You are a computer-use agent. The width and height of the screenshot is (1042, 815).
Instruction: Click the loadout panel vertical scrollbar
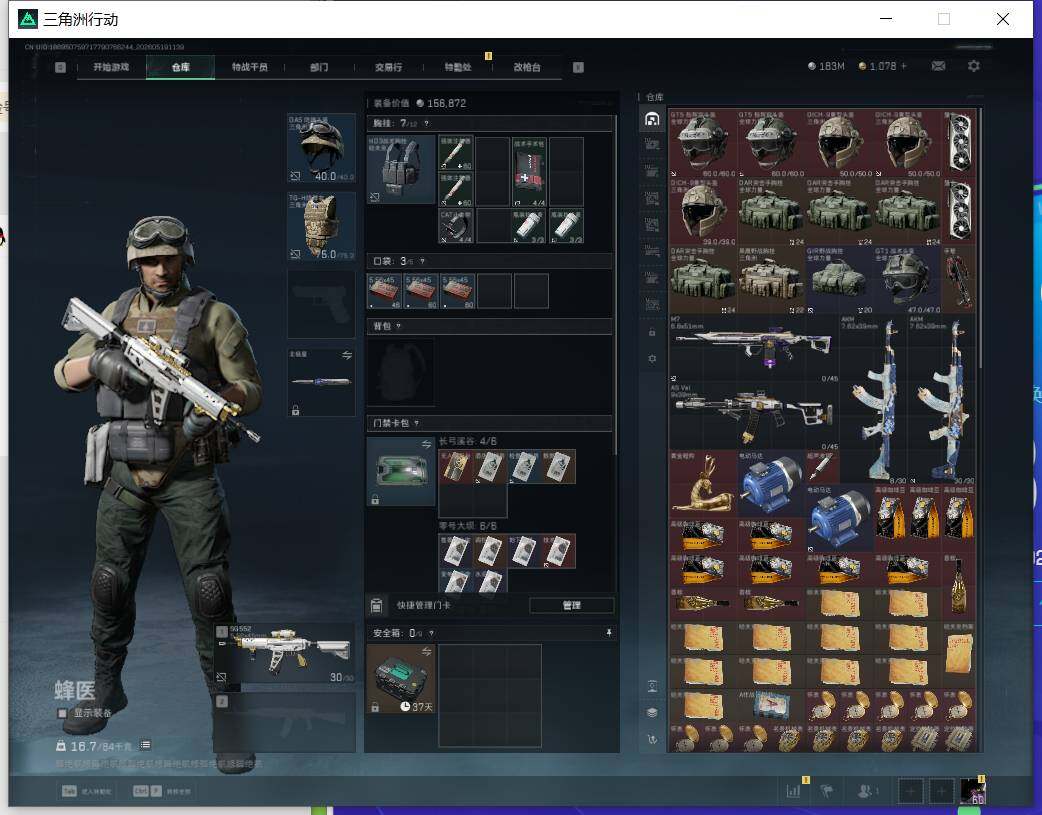[x=615, y=285]
